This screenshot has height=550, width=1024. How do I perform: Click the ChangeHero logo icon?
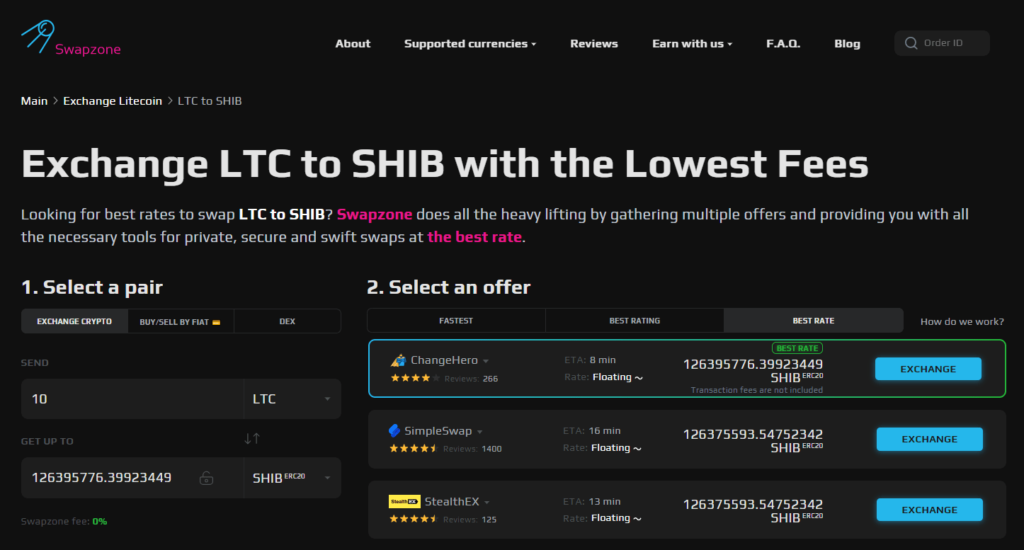click(397, 360)
